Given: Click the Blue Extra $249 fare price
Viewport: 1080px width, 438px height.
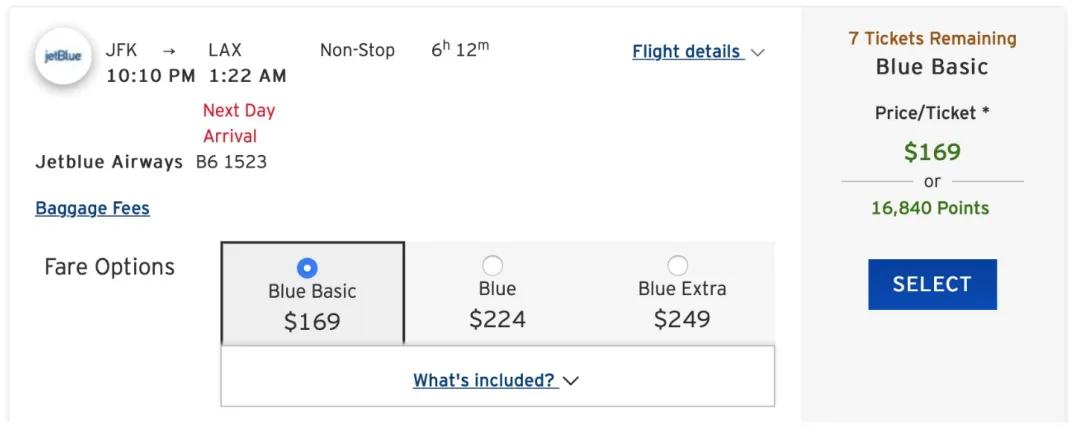Looking at the screenshot, I should coord(682,320).
